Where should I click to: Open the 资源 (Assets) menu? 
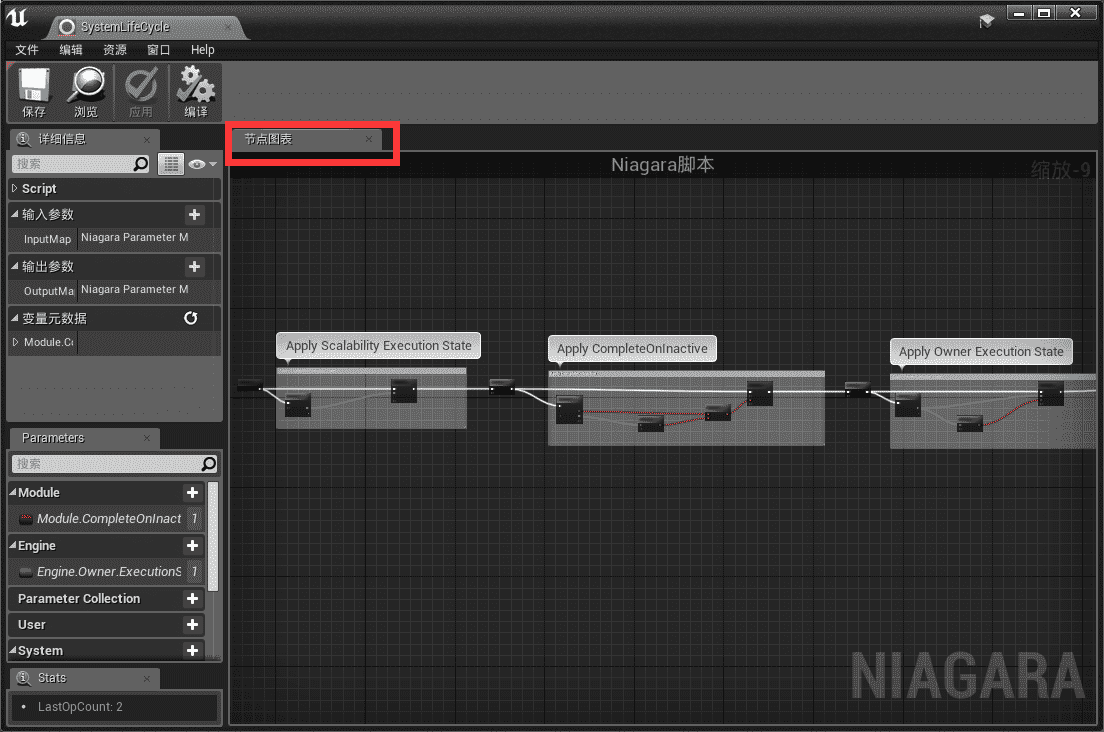coord(114,49)
